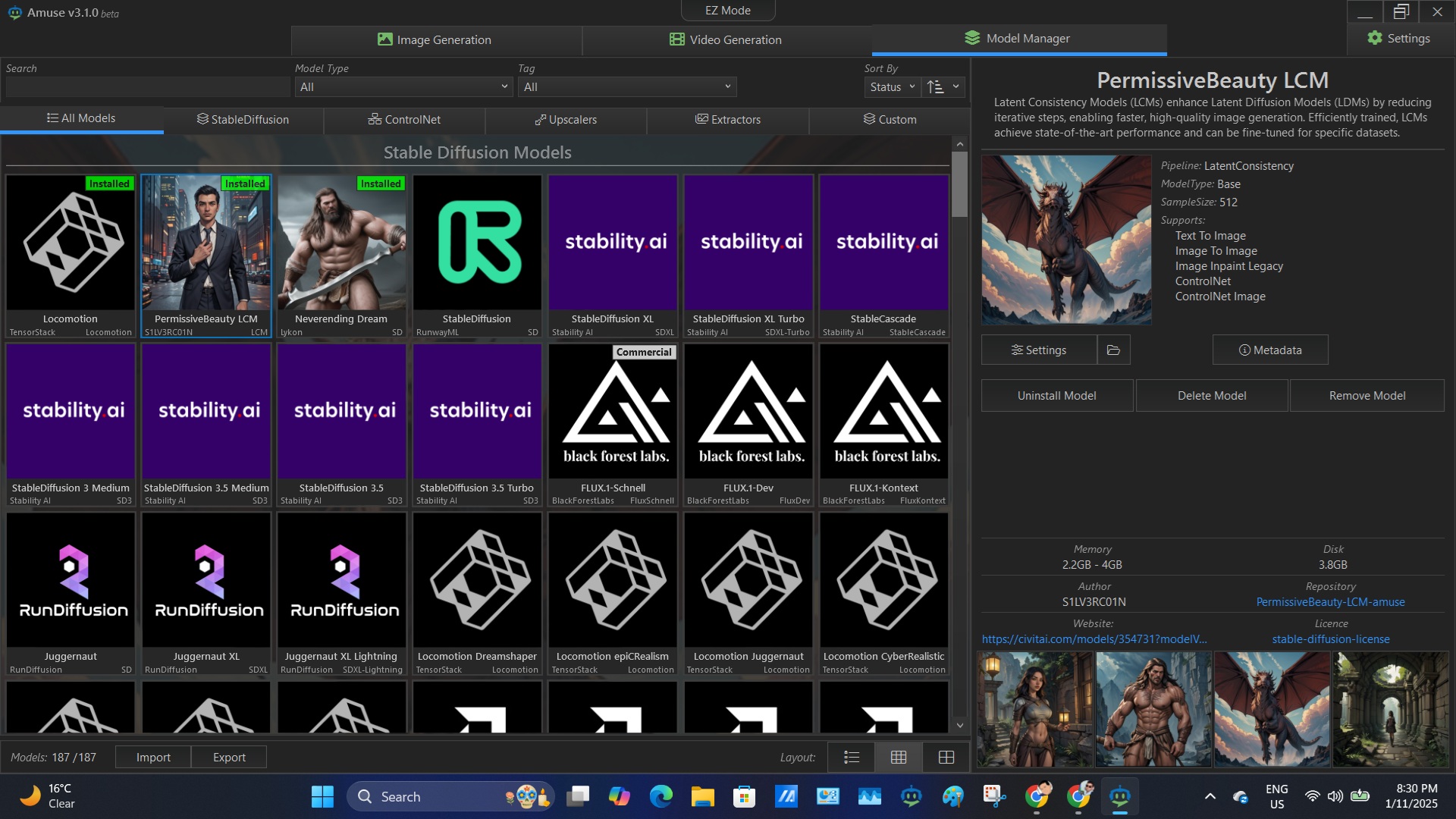Click the Metadata info button

pos(1270,350)
